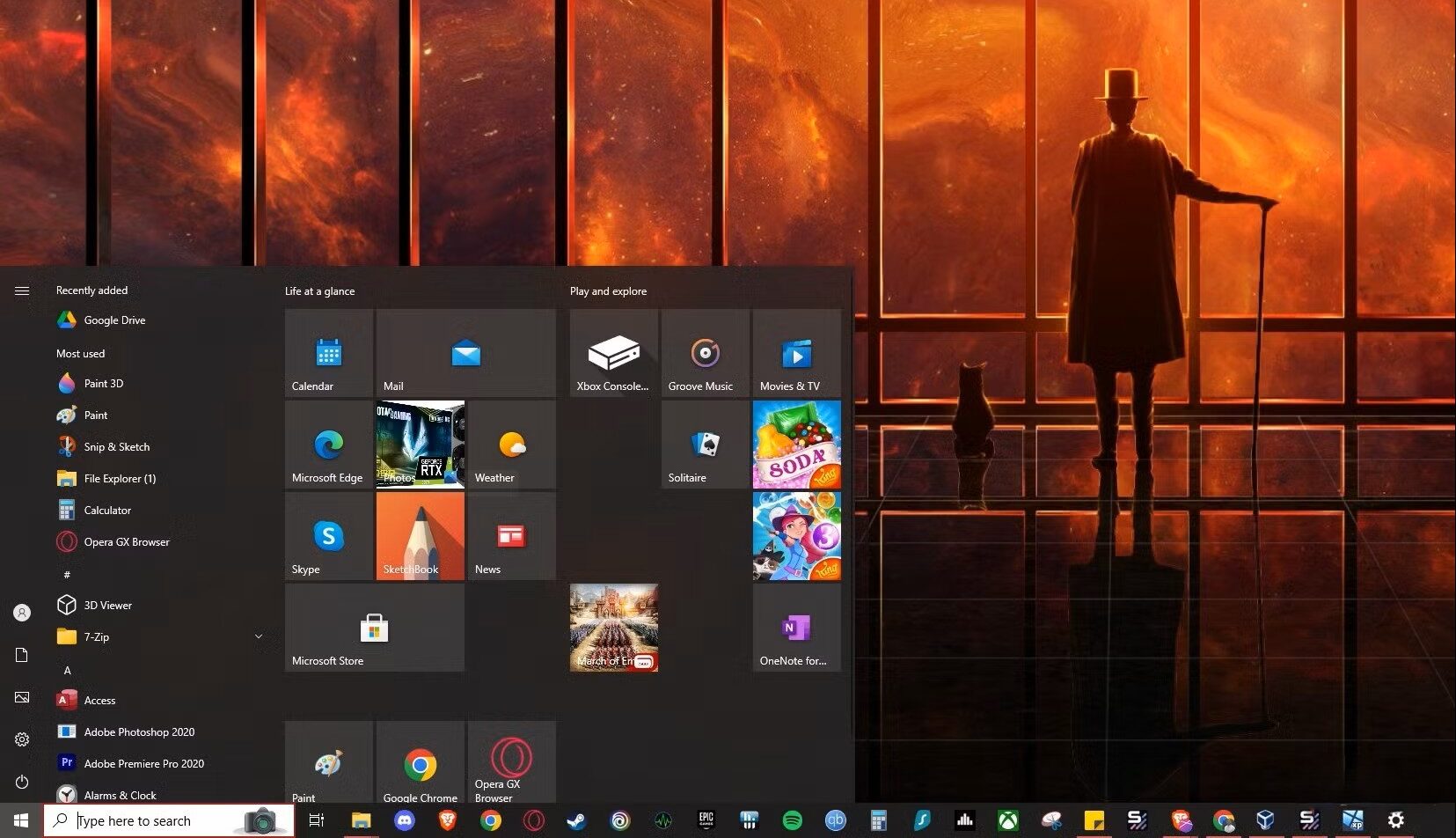Screen dimensions: 1456x838
Task: Click the Spotify icon in the taskbar
Action: (x=793, y=820)
